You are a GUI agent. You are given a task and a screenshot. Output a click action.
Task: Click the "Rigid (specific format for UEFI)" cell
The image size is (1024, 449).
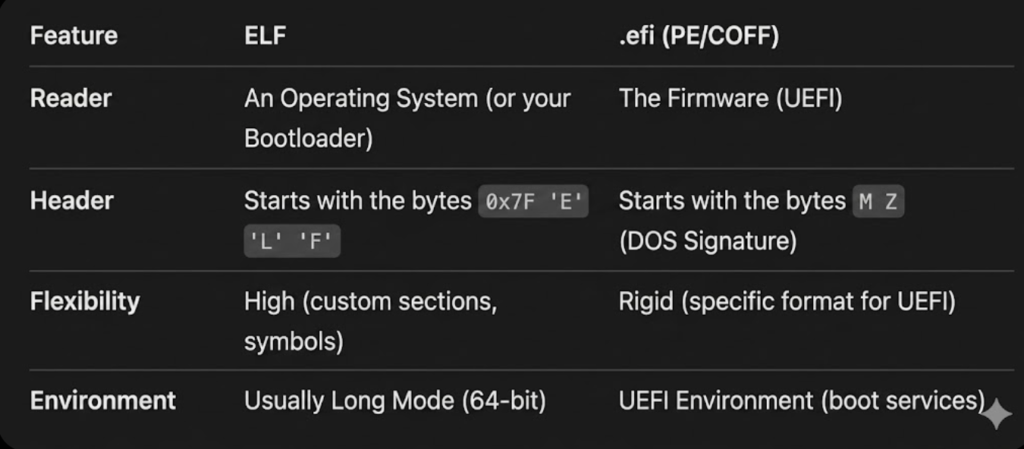coord(787,301)
